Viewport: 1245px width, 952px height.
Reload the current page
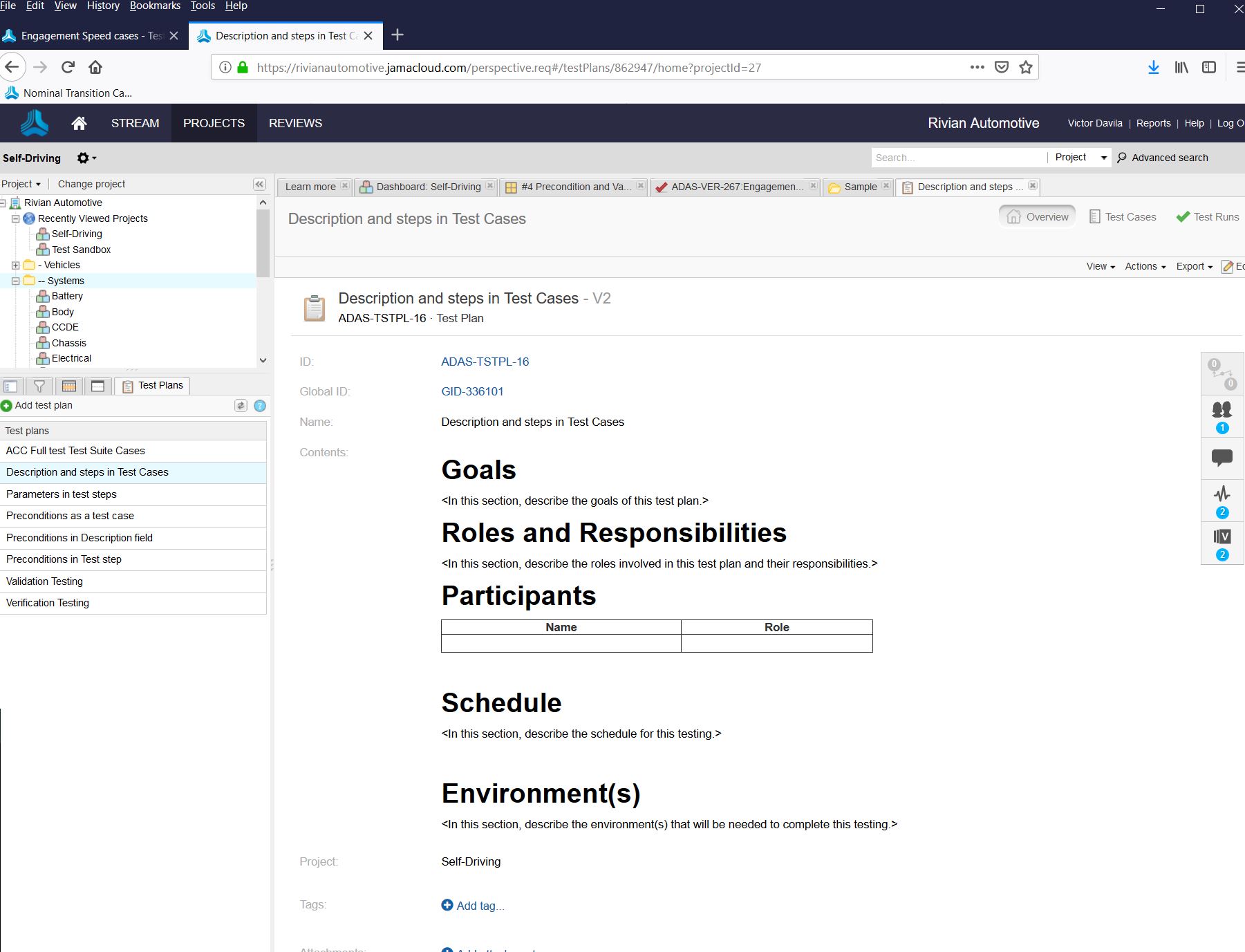coord(68,67)
